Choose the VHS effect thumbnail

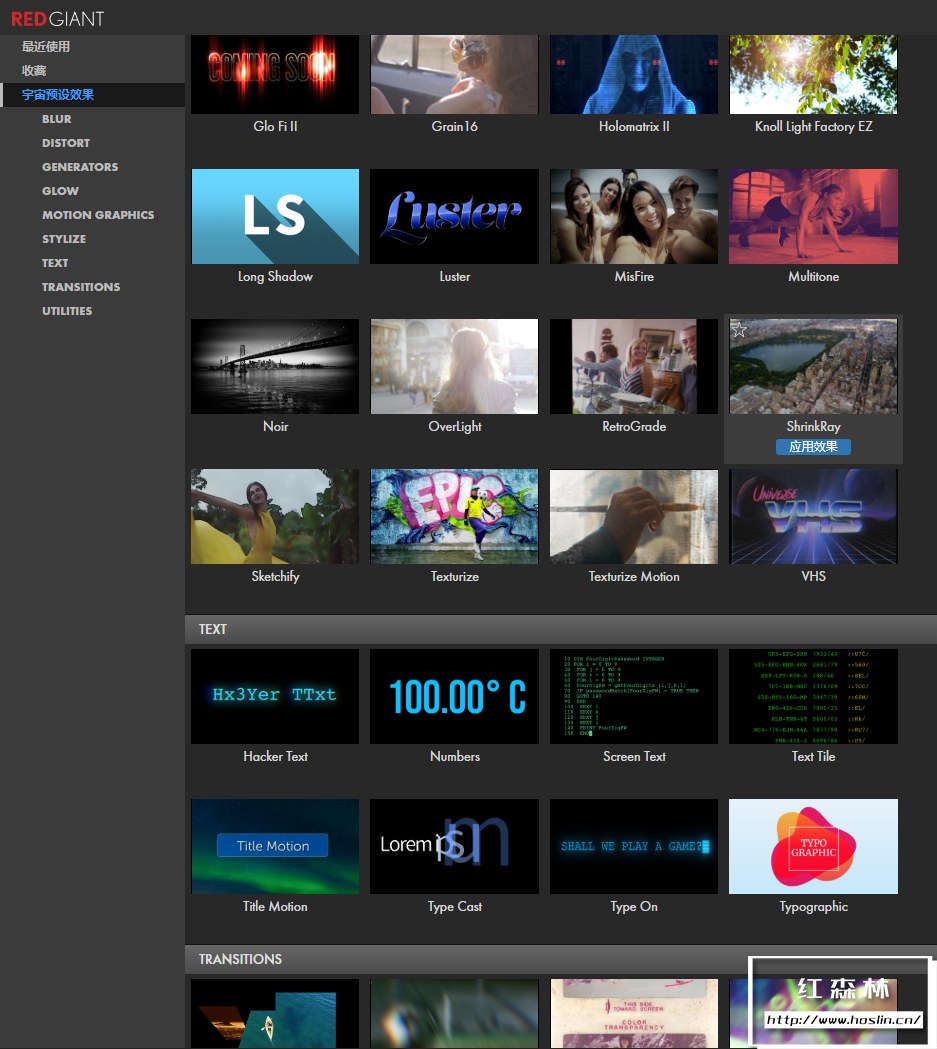[x=813, y=516]
